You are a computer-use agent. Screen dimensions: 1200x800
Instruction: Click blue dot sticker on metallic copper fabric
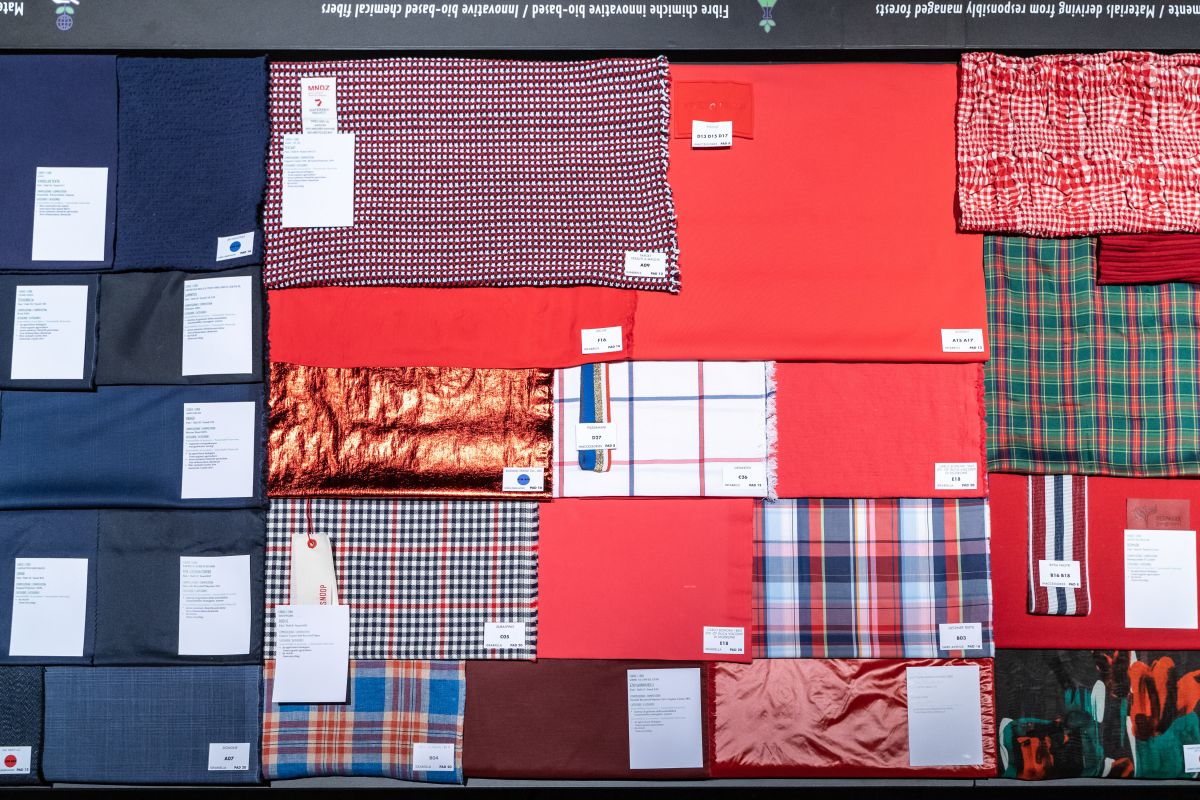point(523,479)
